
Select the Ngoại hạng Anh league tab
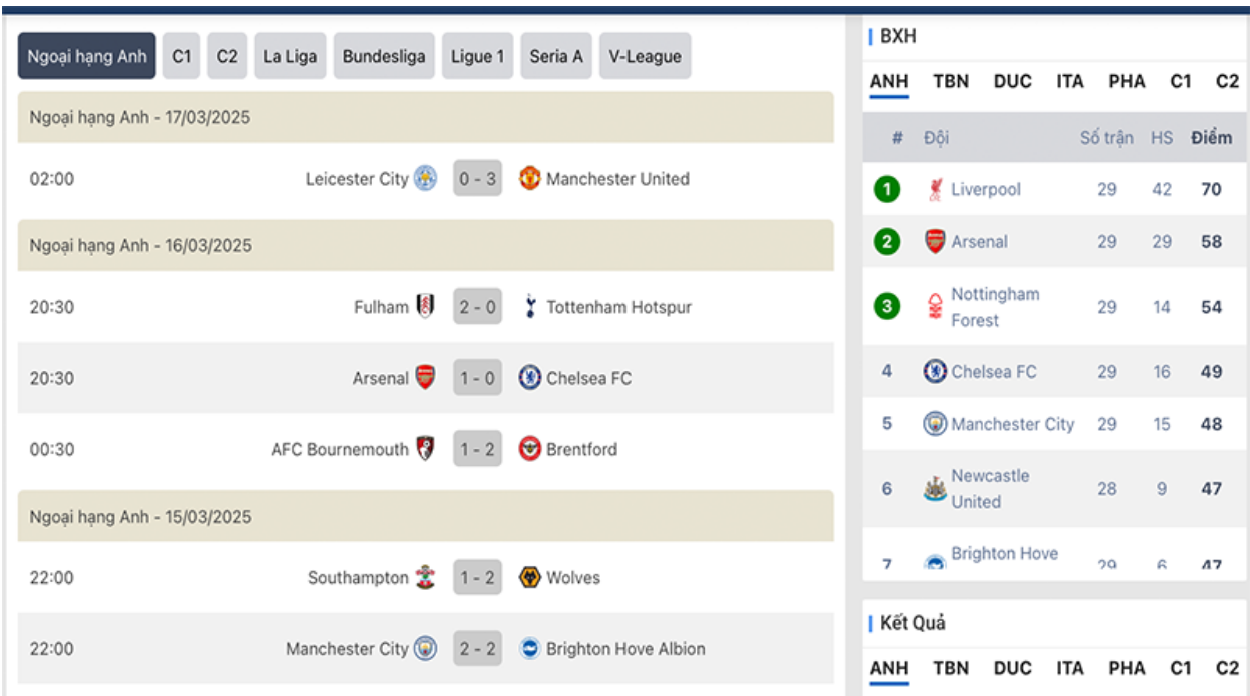tap(87, 57)
